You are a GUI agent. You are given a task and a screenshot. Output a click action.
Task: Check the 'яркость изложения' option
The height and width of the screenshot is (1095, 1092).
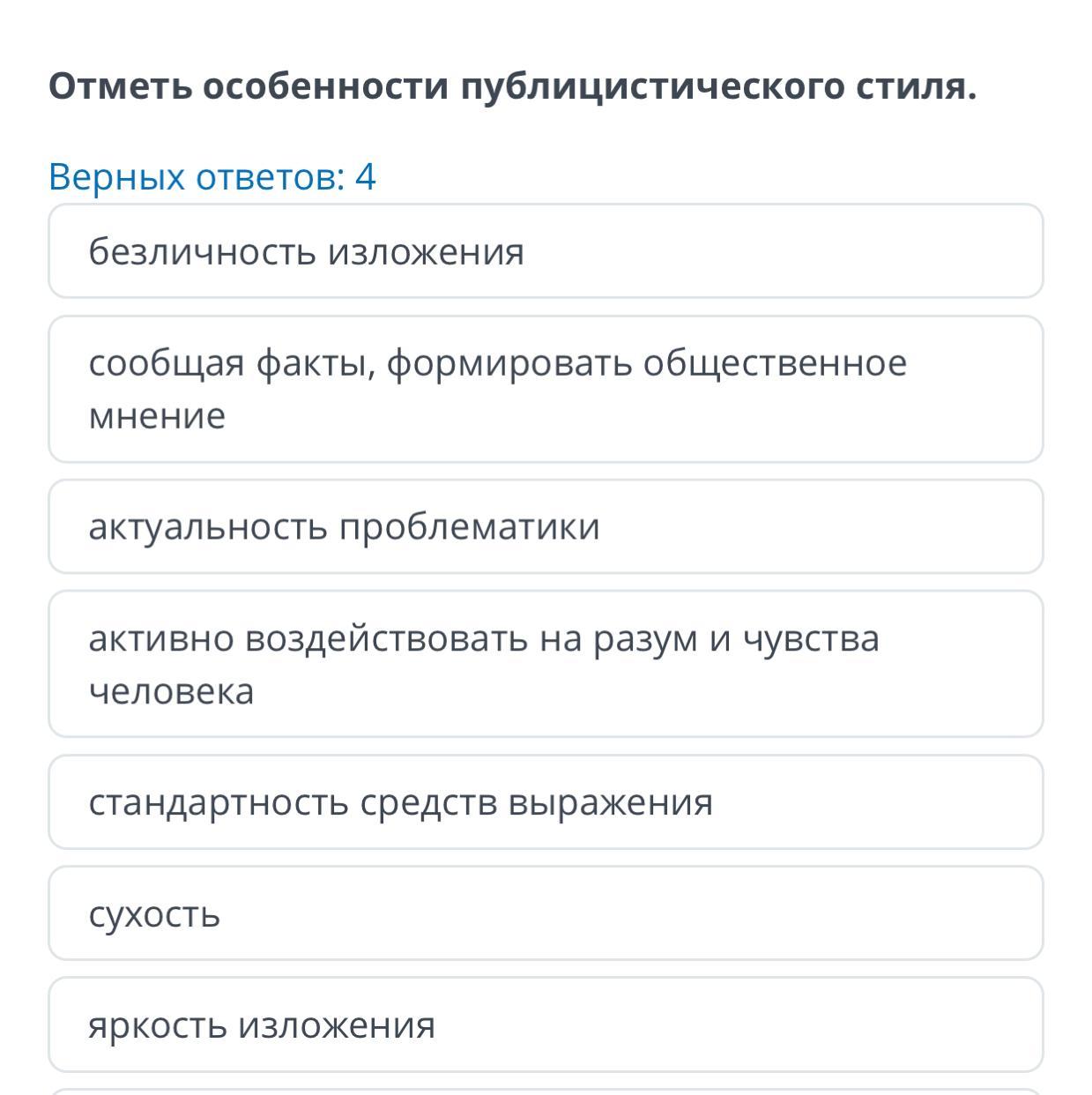pos(545,1024)
